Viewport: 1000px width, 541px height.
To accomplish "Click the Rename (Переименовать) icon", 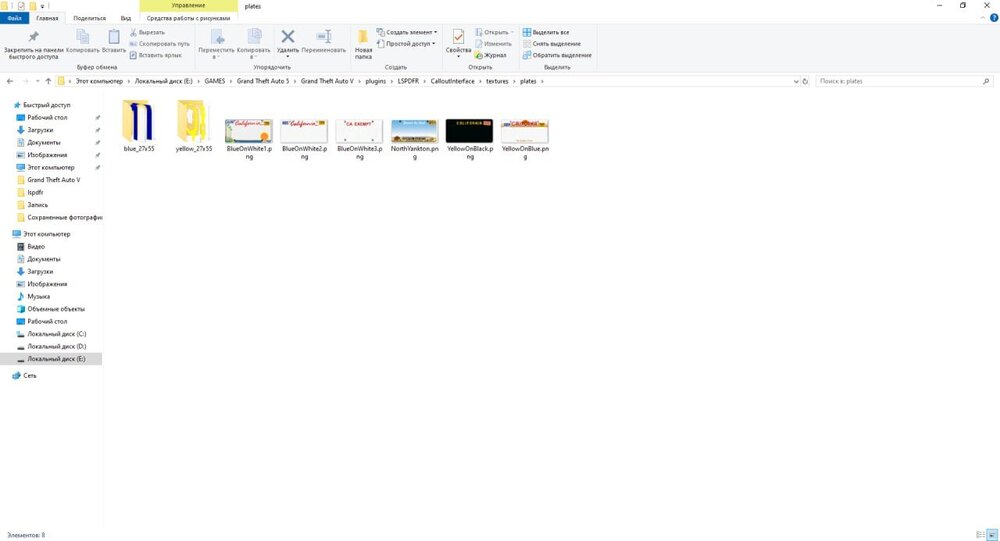I will click(324, 37).
